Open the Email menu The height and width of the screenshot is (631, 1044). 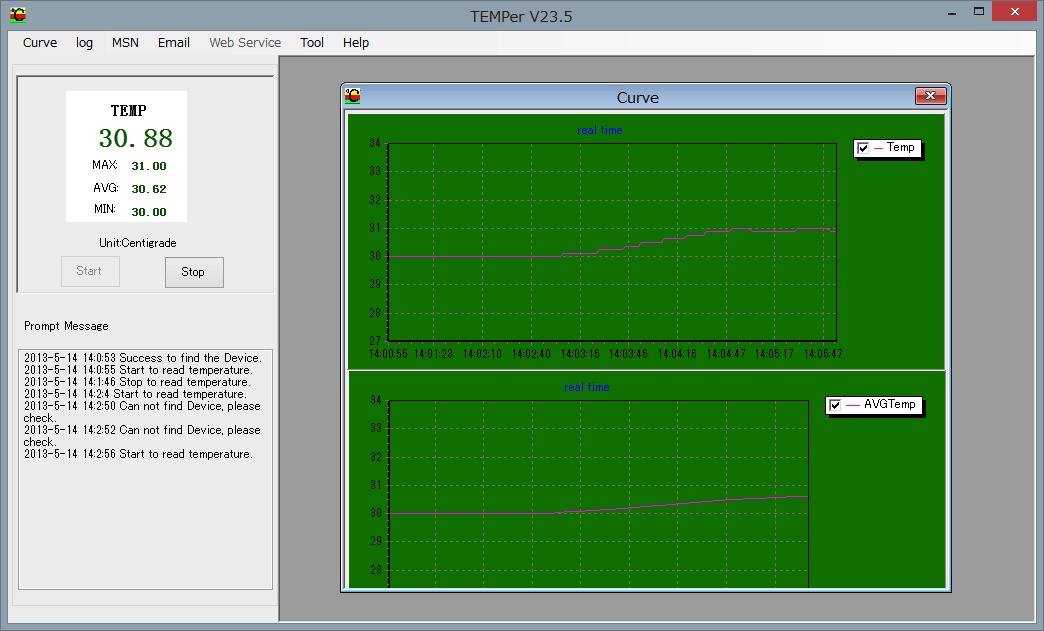174,43
